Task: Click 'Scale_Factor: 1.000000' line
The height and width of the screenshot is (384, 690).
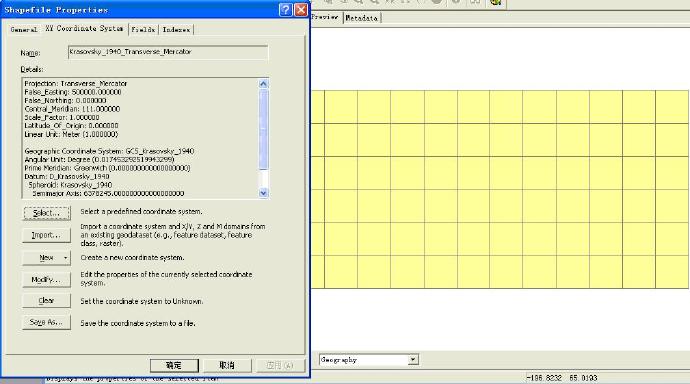Action: click(62, 117)
